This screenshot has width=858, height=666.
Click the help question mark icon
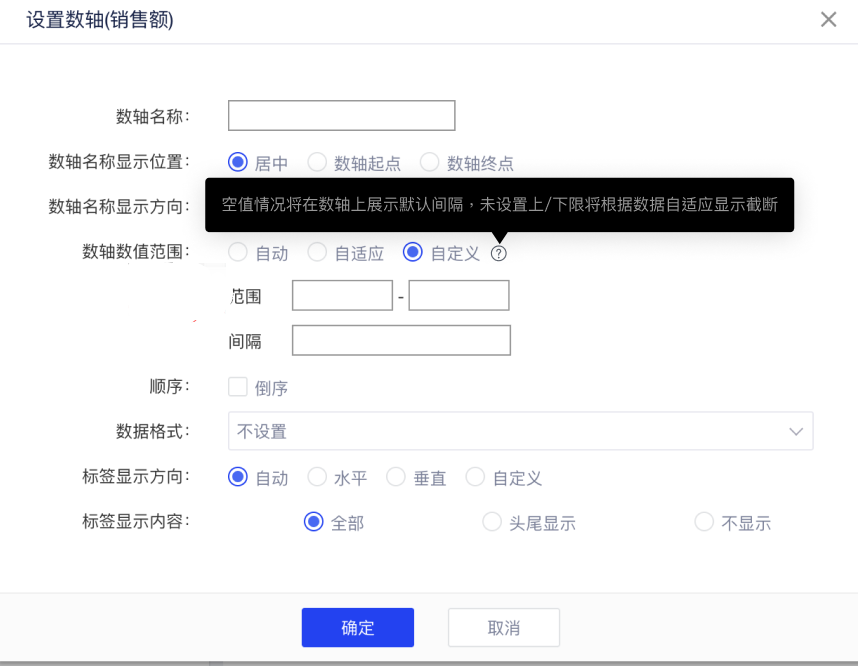499,254
